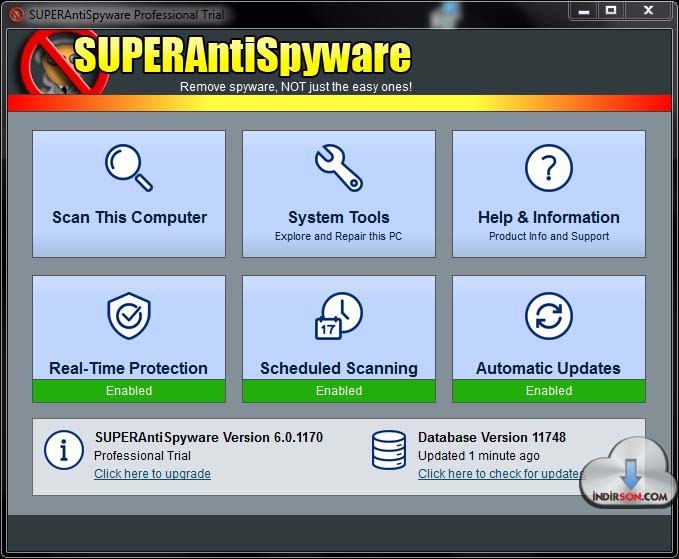
Task: Click the magnifying glass scan icon
Action: pyautogui.click(x=129, y=168)
